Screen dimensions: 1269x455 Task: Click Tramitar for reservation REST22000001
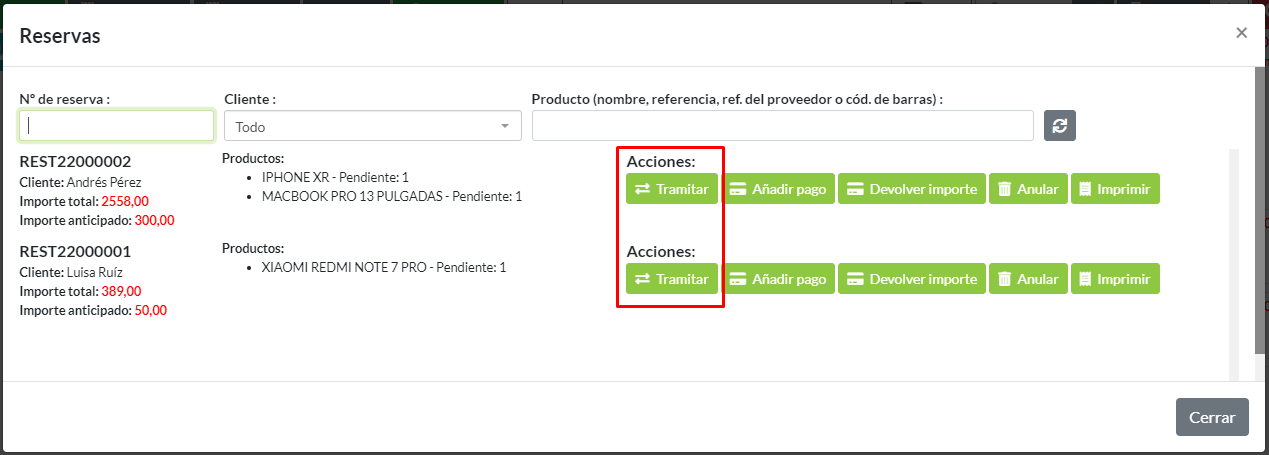pyautogui.click(x=672, y=279)
